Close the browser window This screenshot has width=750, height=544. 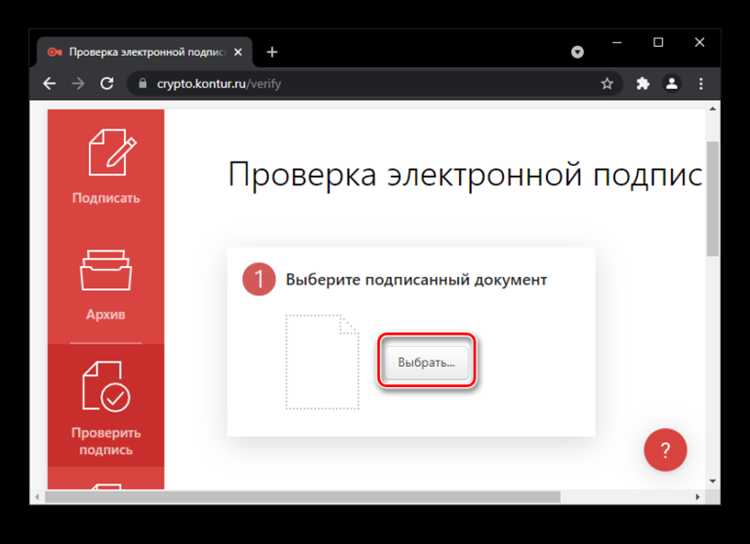699,43
